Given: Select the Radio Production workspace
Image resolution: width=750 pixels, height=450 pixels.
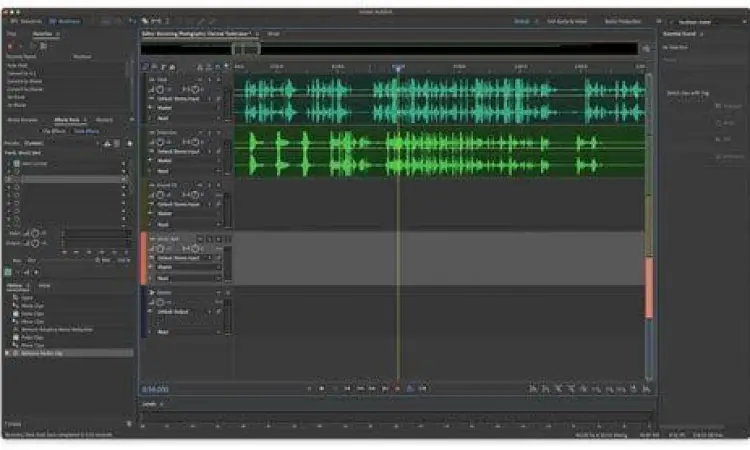Looking at the screenshot, I should [623, 21].
